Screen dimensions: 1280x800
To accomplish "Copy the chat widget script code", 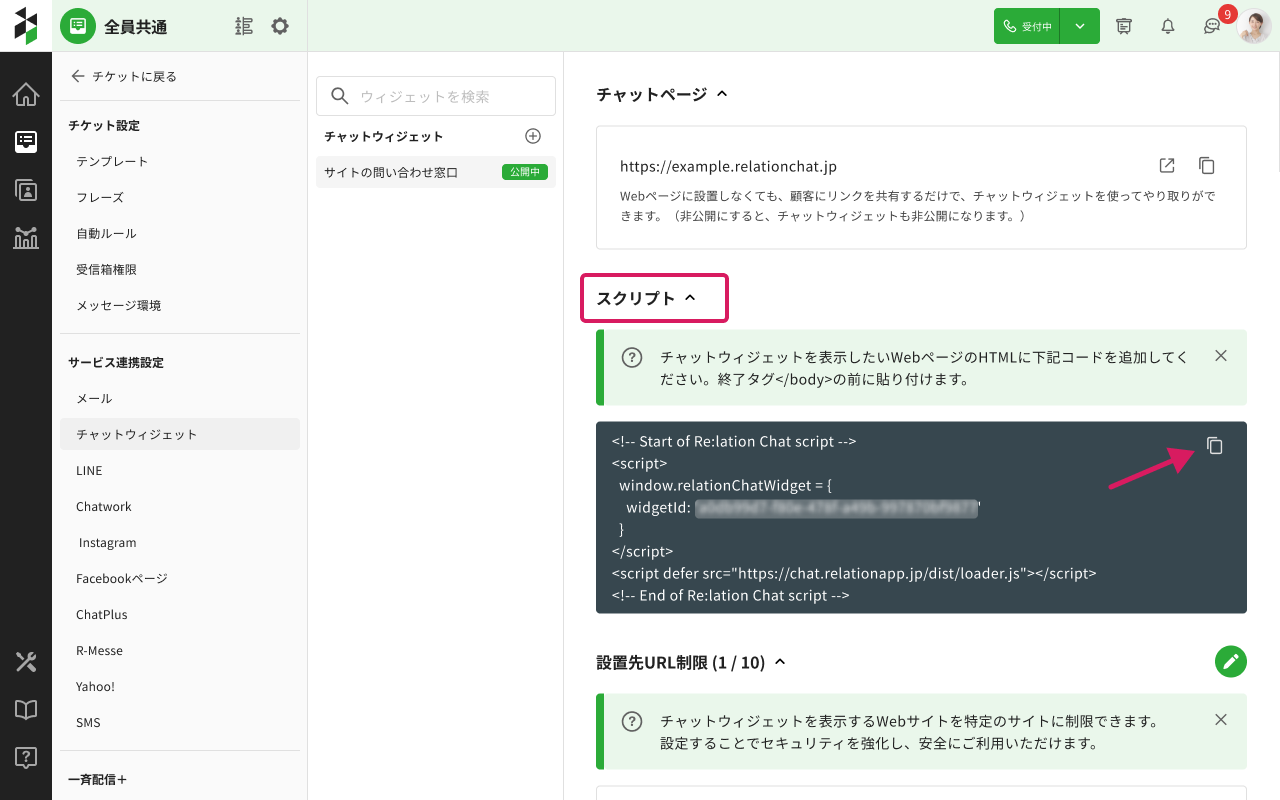I will click(x=1214, y=446).
